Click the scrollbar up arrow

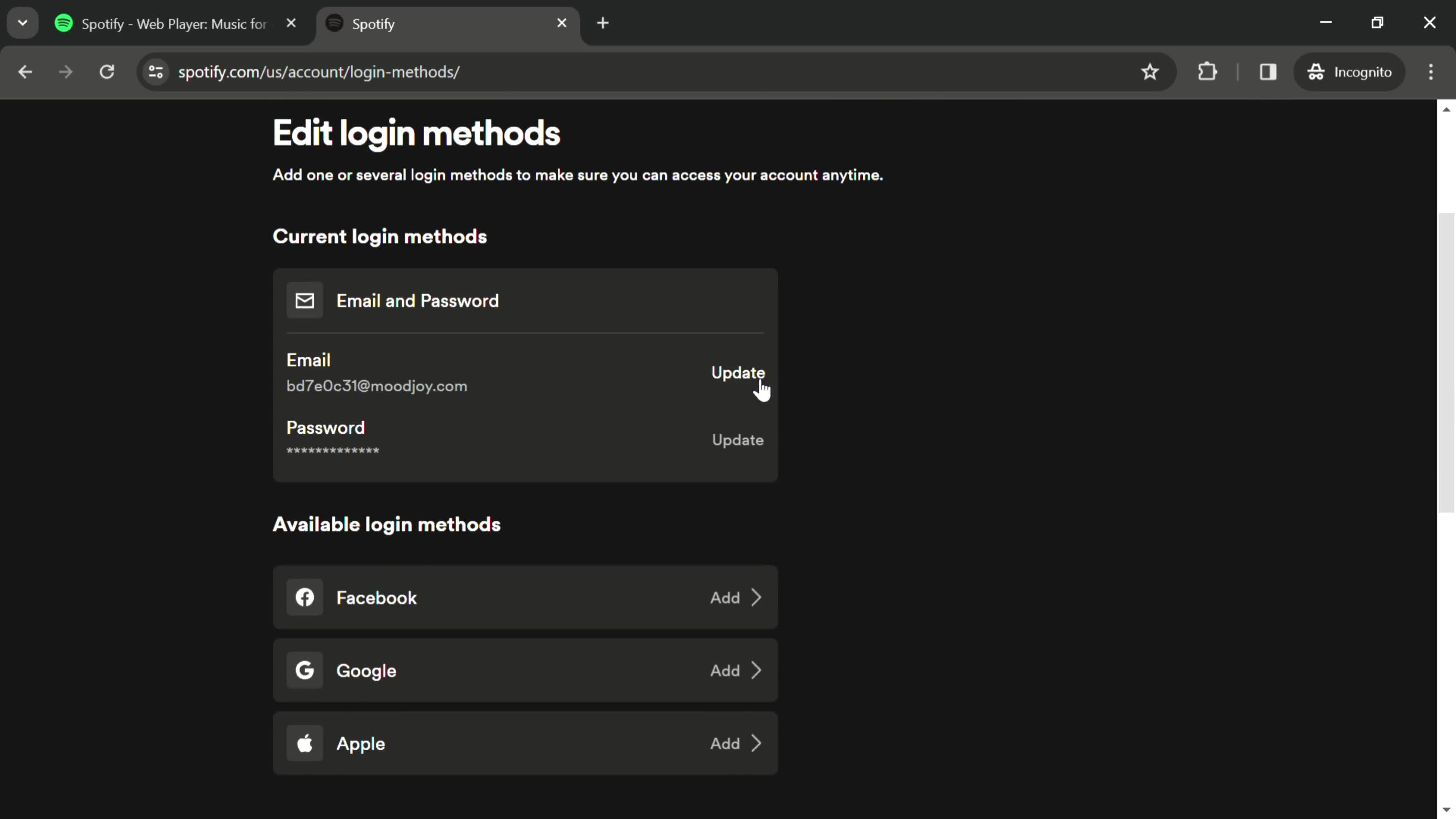(x=1446, y=109)
